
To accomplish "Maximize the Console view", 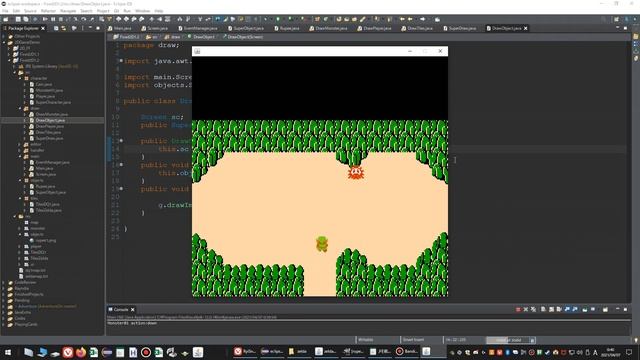I will pyautogui.click(x=625, y=309).
